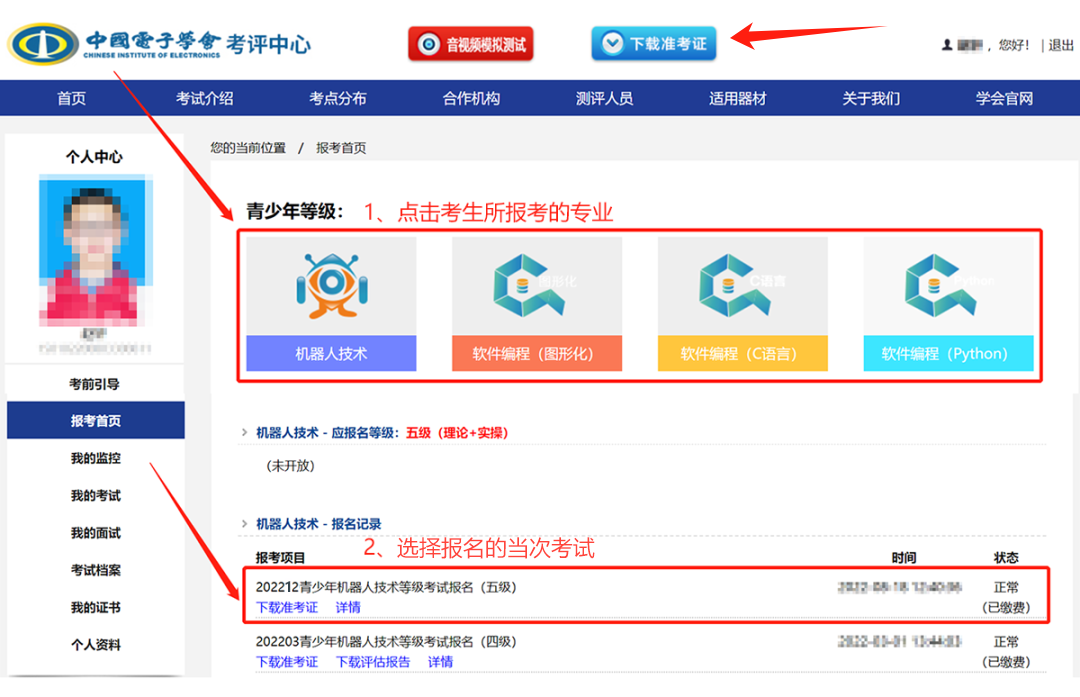Click the camera icon in 音视频模拟测试 button
Screen dimensions: 1080x697
pyautogui.click(x=428, y=45)
